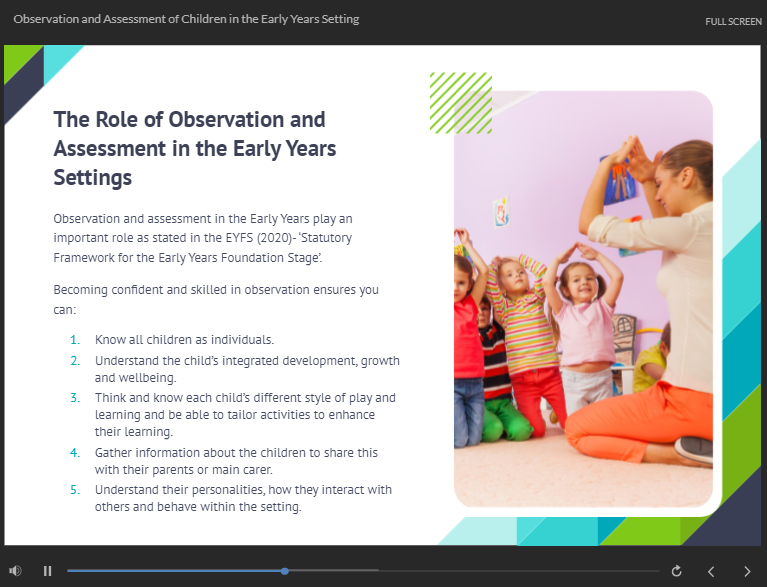
Task: Enter FULL SCREEN mode
Action: click(733, 22)
